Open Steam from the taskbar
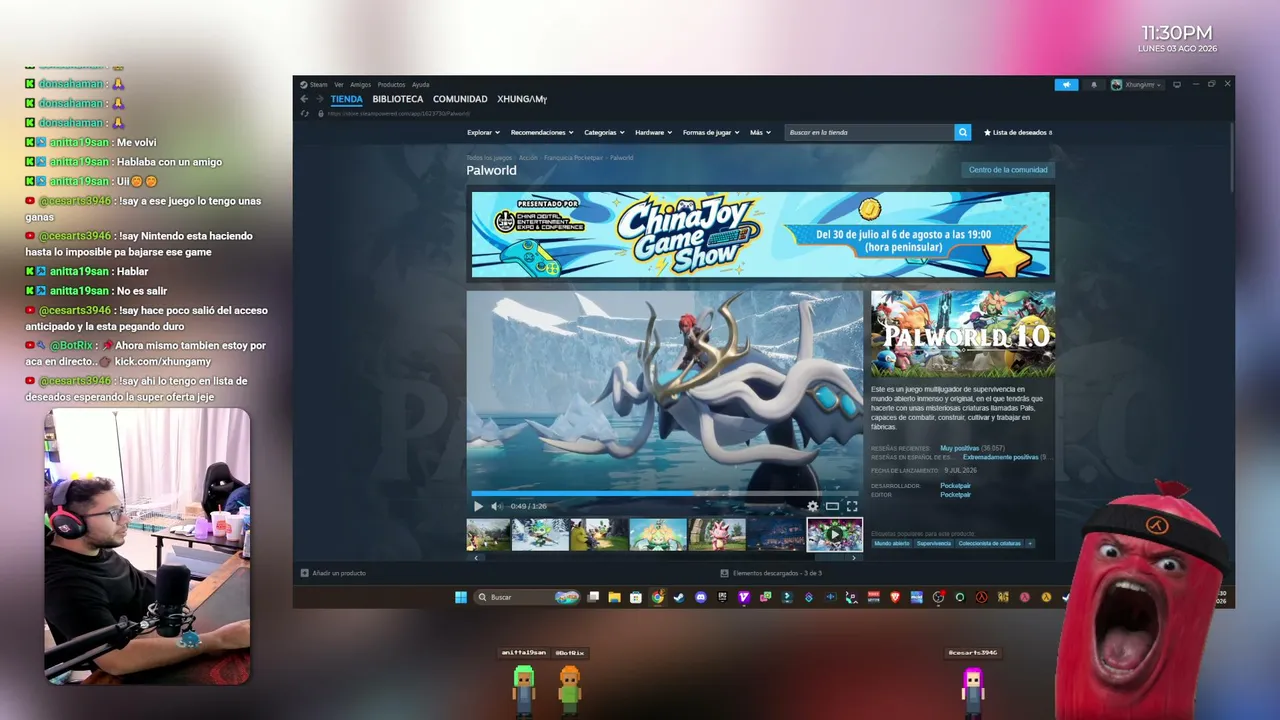The image size is (1280, 720). [x=679, y=597]
